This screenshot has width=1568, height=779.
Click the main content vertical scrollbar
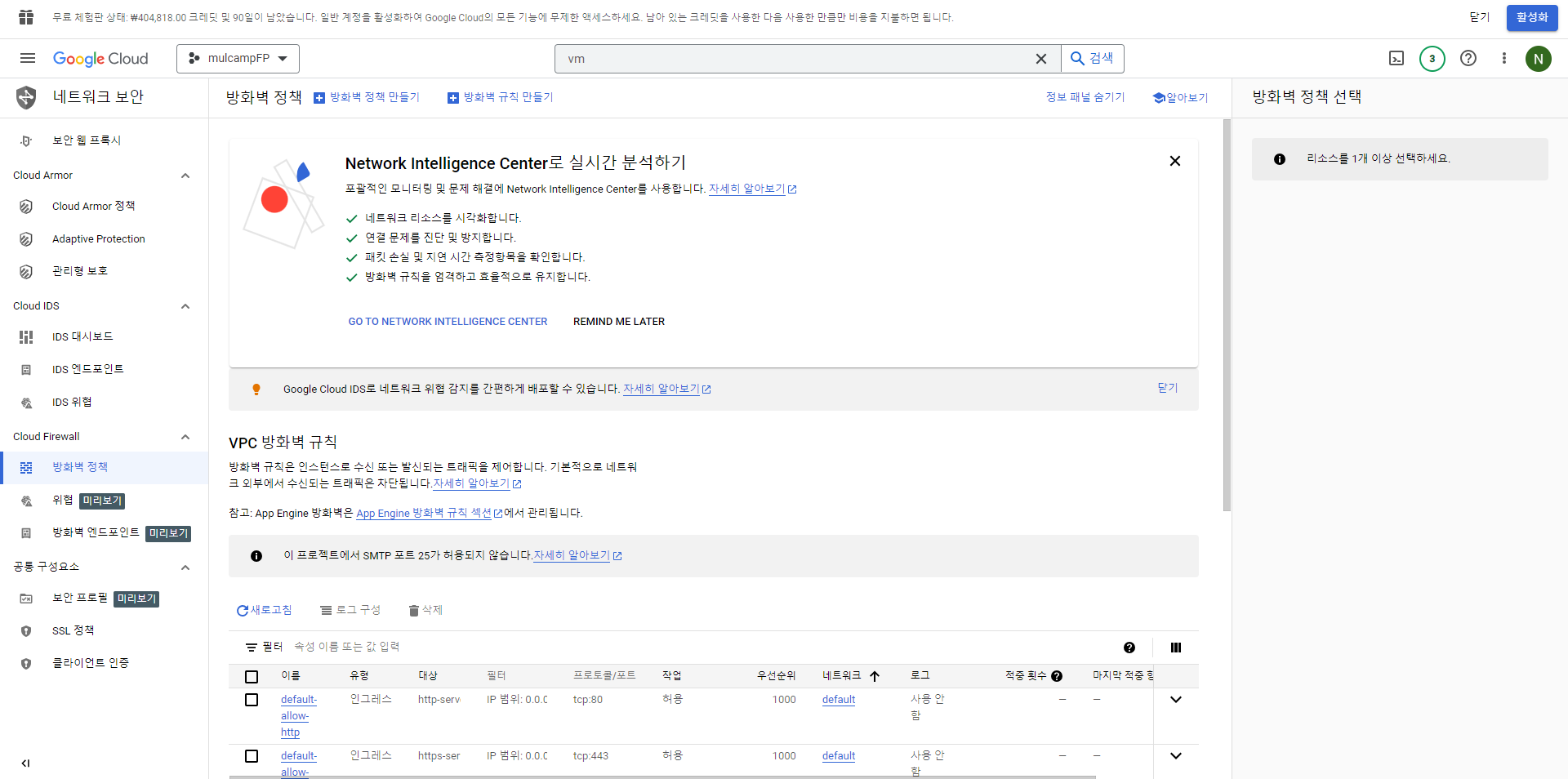1227,316
